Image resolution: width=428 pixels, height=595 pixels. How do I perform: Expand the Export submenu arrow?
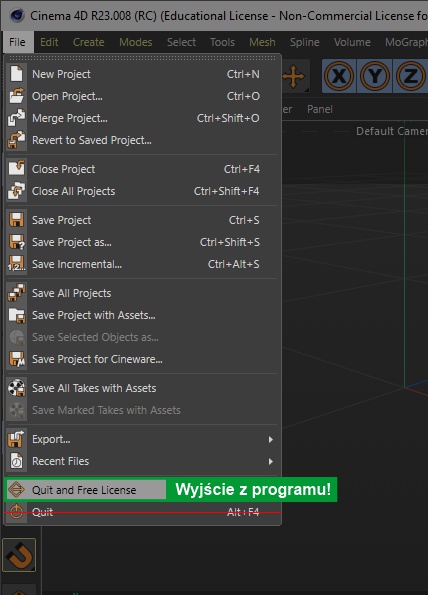point(271,439)
